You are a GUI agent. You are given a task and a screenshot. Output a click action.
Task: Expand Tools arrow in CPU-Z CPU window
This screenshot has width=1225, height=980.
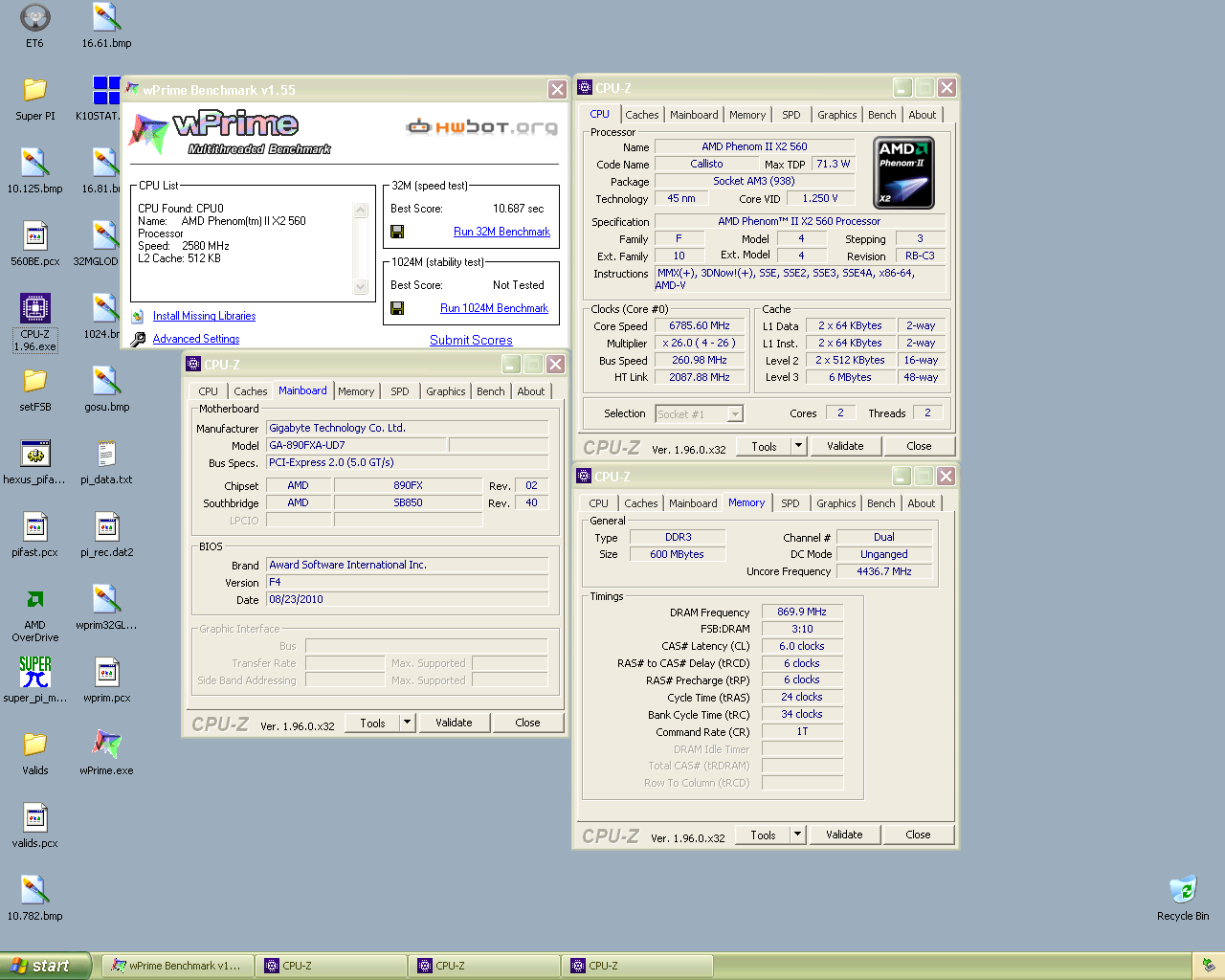[798, 446]
